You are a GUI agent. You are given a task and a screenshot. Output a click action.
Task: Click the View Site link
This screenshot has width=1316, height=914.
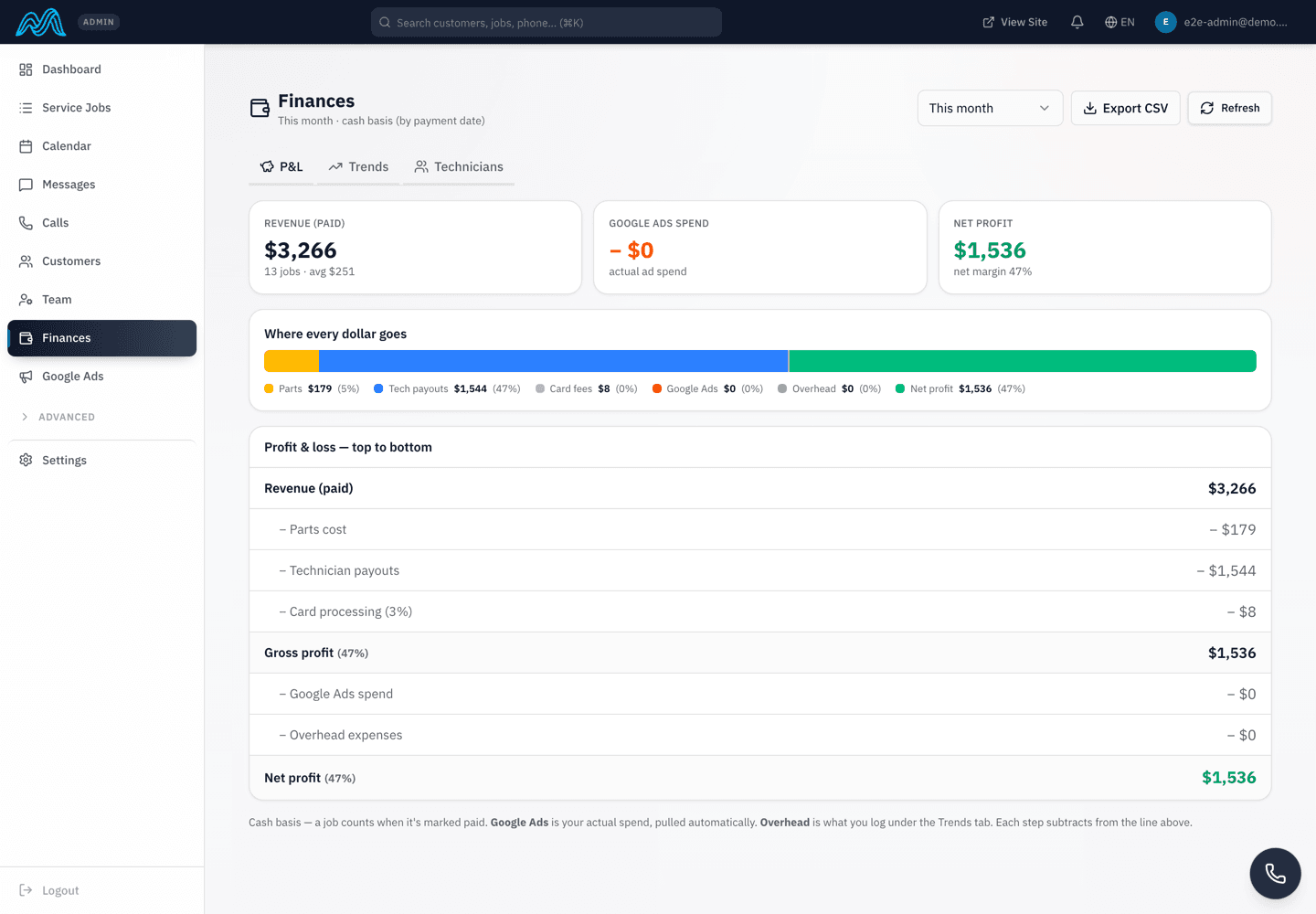(x=1014, y=22)
